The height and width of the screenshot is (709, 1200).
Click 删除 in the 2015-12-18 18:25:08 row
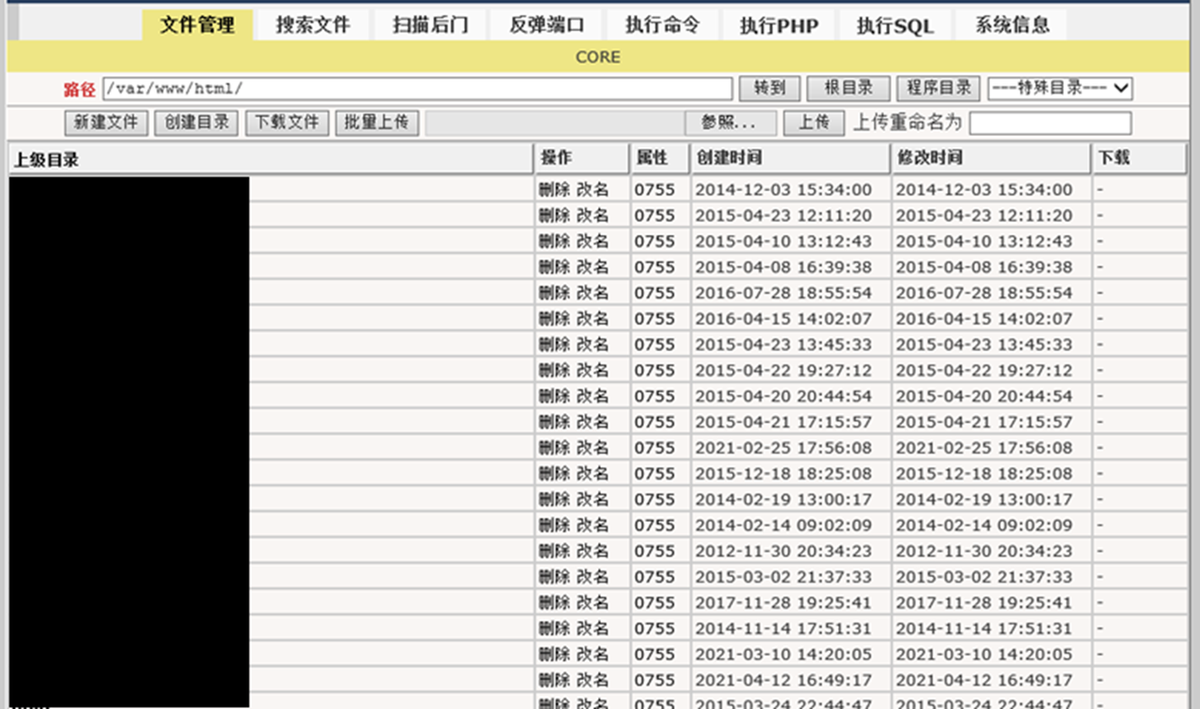click(x=554, y=473)
